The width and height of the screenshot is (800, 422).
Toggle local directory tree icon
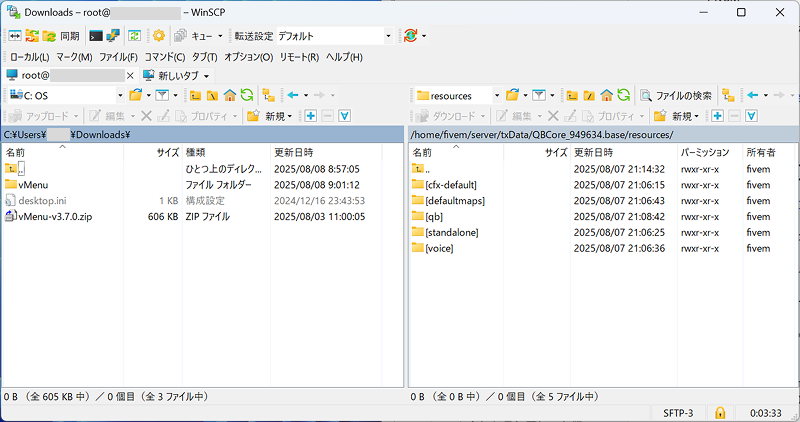tap(269, 95)
